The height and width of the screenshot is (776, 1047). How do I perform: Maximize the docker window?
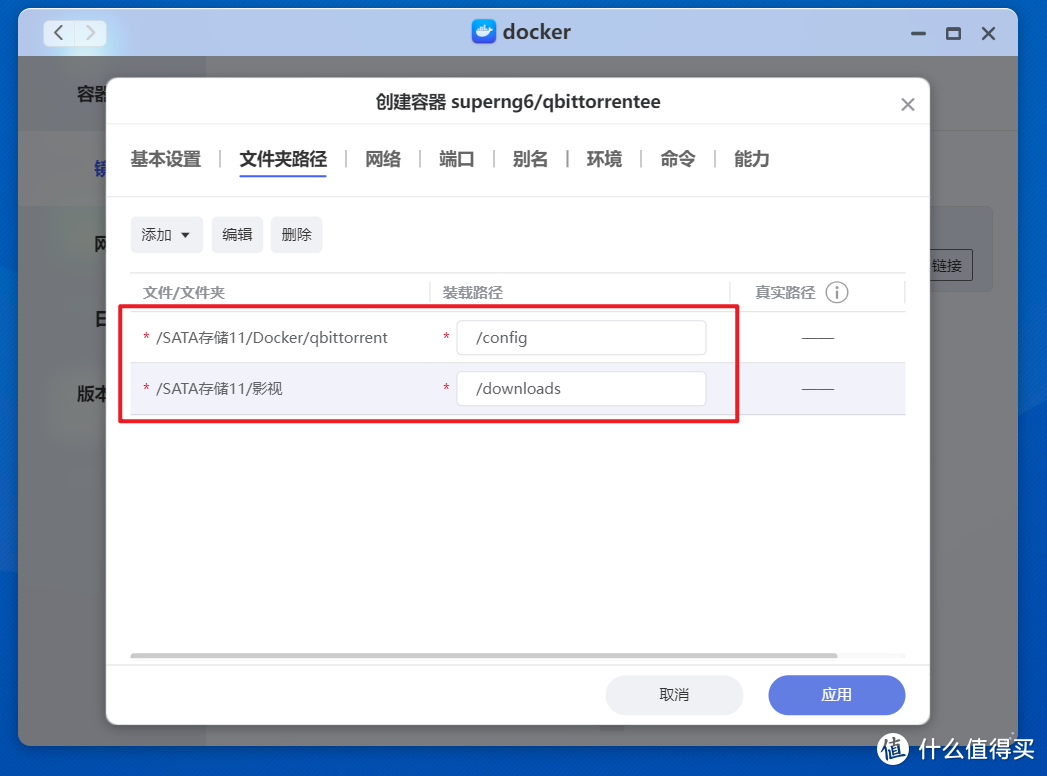(954, 33)
